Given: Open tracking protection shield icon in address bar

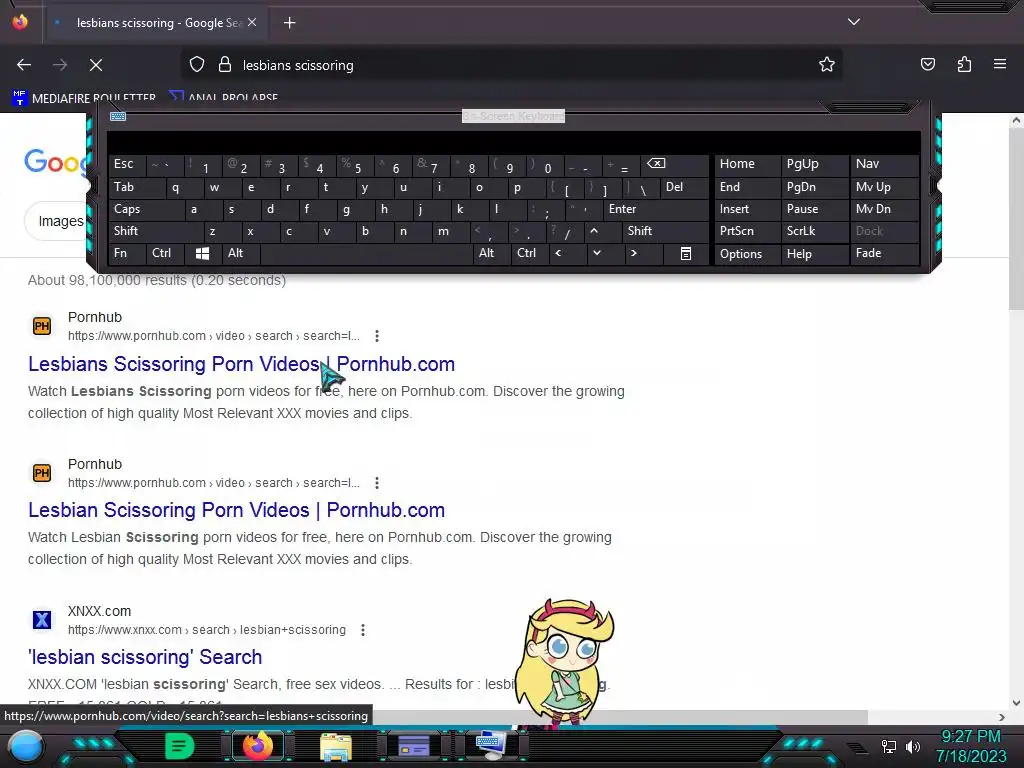Looking at the screenshot, I should pos(197,65).
